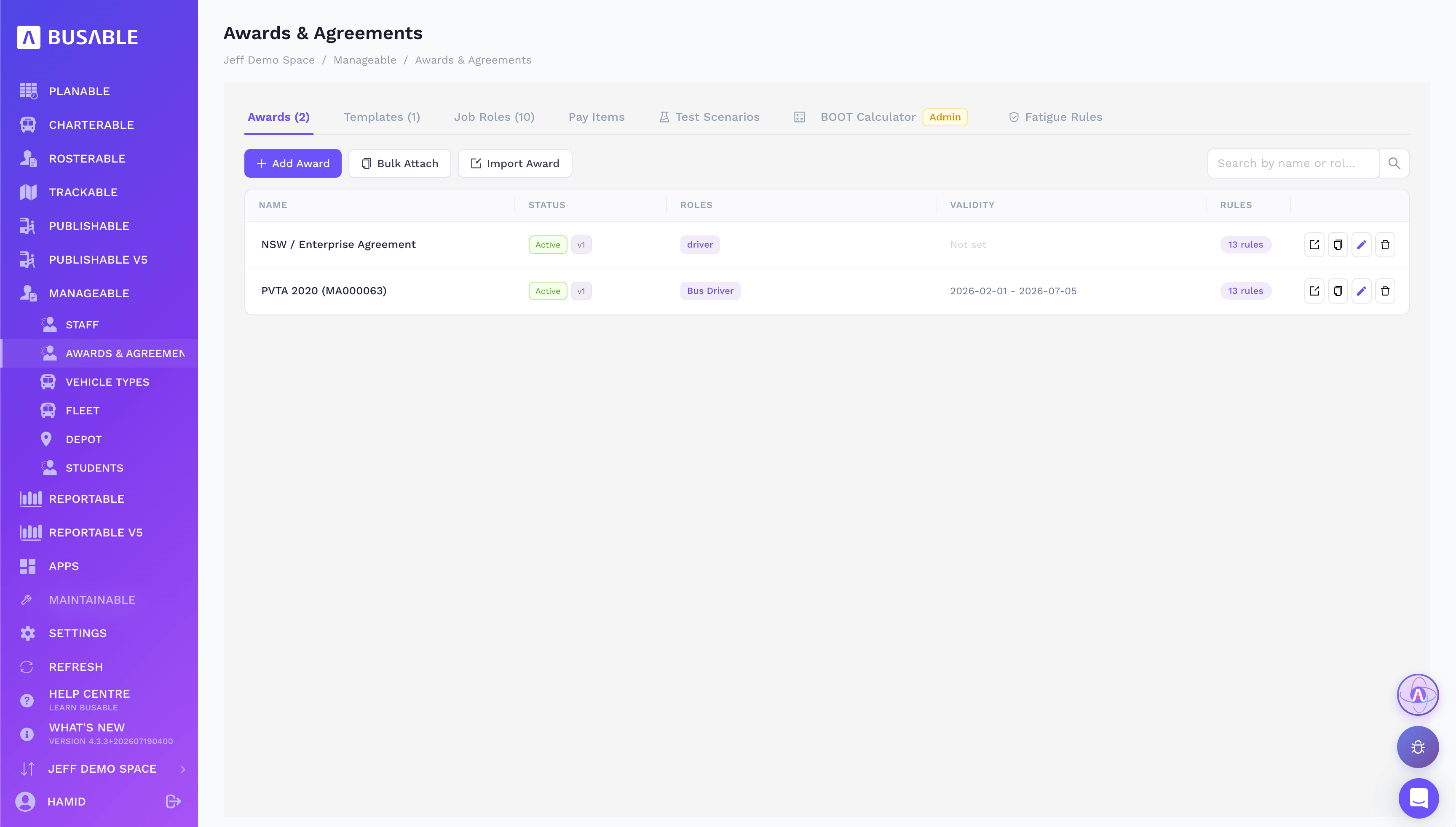The width and height of the screenshot is (1456, 827).
Task: Open the Pay Items tab
Action: tap(596, 117)
